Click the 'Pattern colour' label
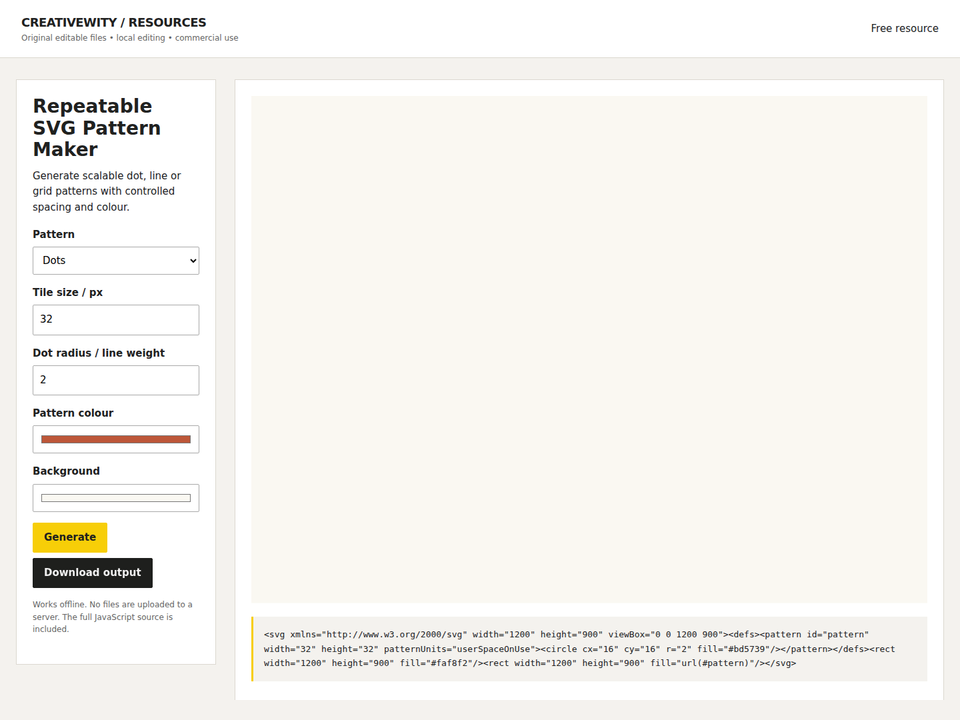Image resolution: width=960 pixels, height=720 pixels. click(73, 413)
